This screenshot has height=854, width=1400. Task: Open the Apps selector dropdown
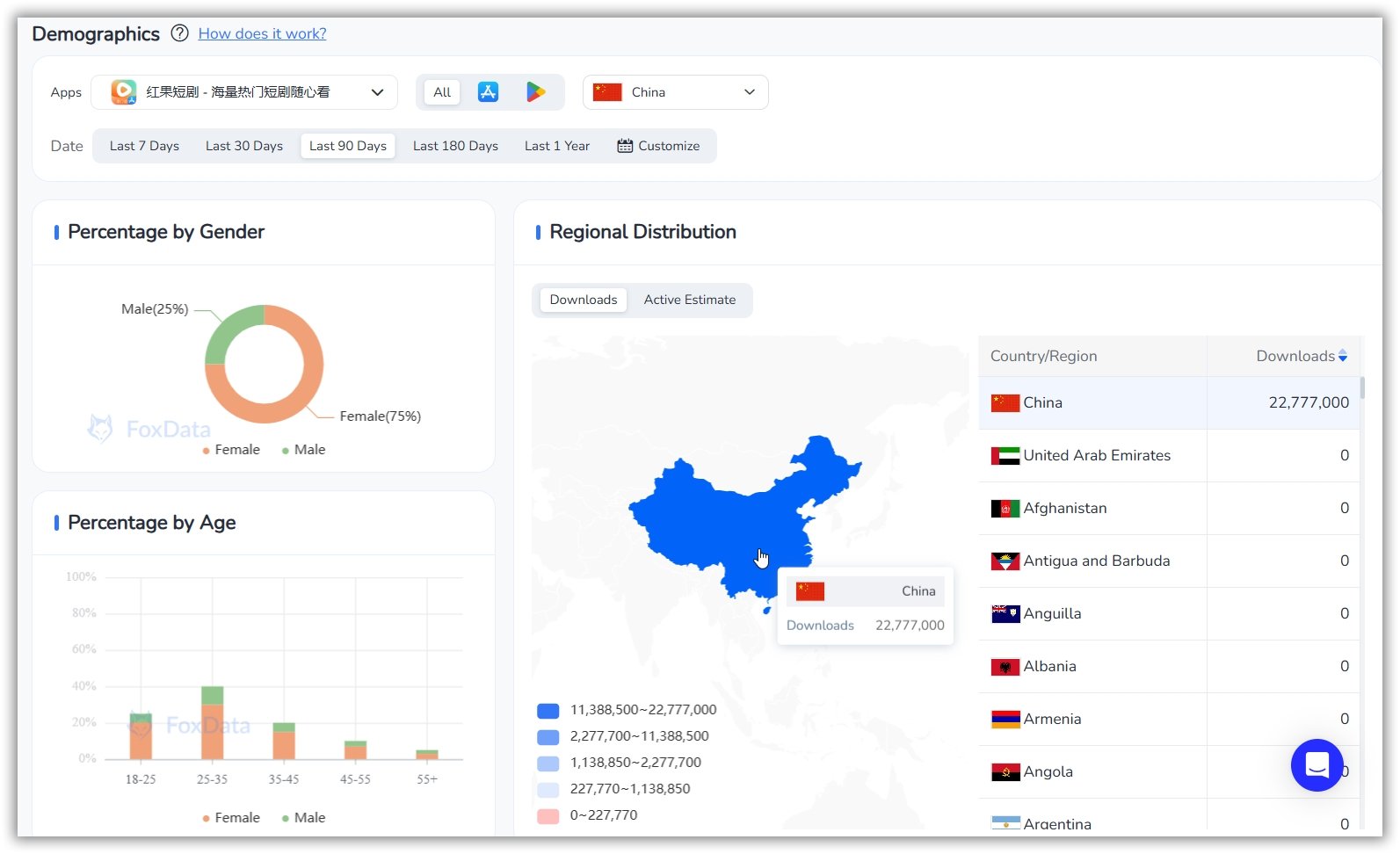tap(244, 92)
